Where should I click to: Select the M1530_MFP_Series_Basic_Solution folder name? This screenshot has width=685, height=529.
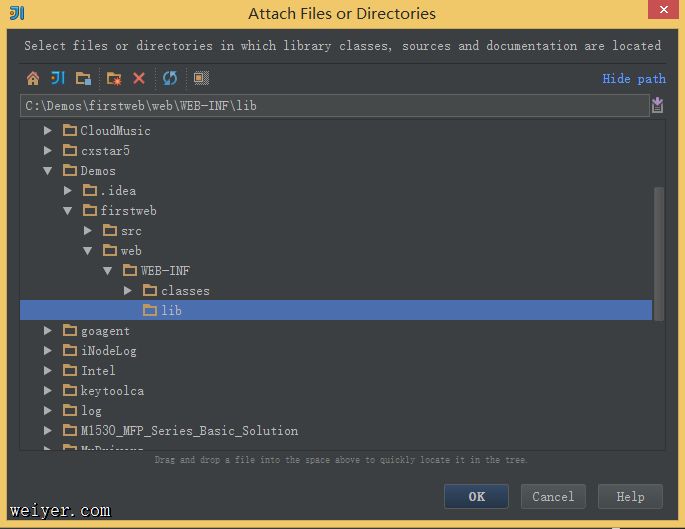pos(190,431)
